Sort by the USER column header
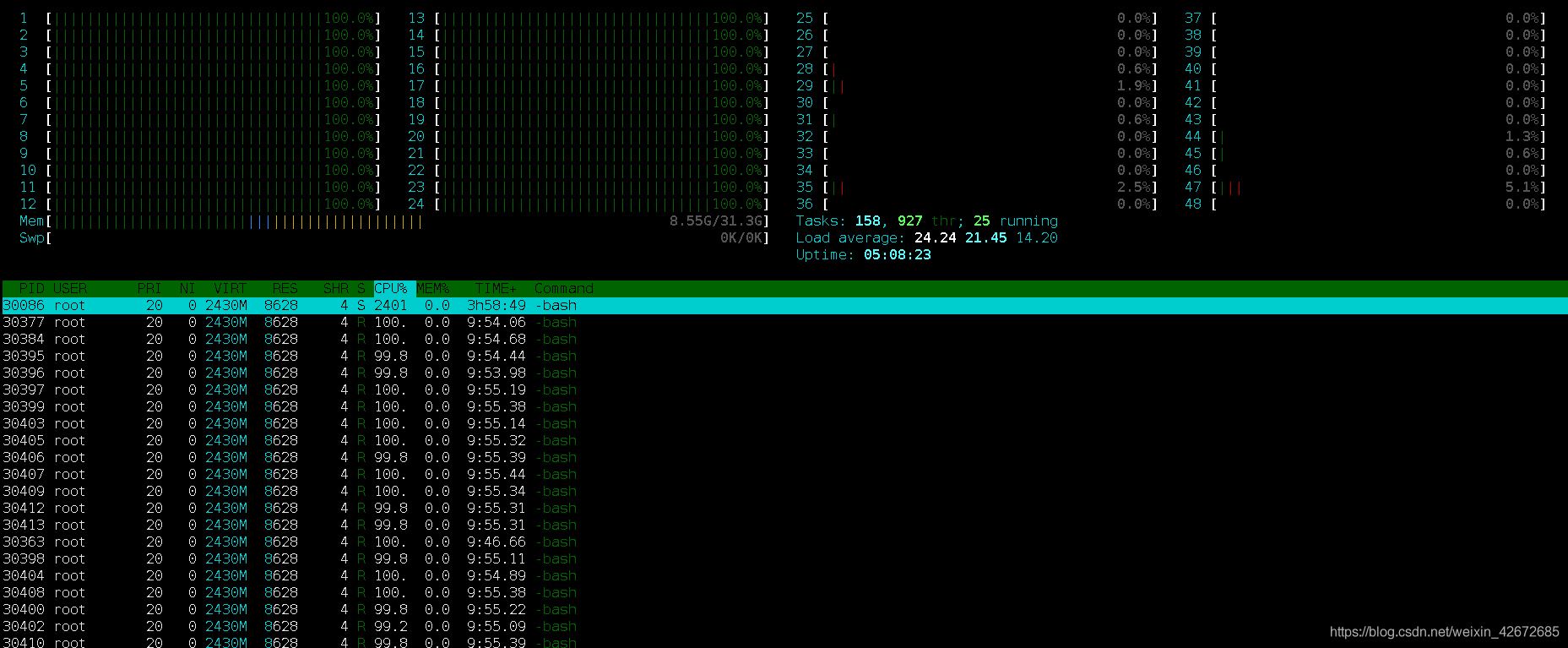The image size is (1568, 648). click(x=70, y=289)
